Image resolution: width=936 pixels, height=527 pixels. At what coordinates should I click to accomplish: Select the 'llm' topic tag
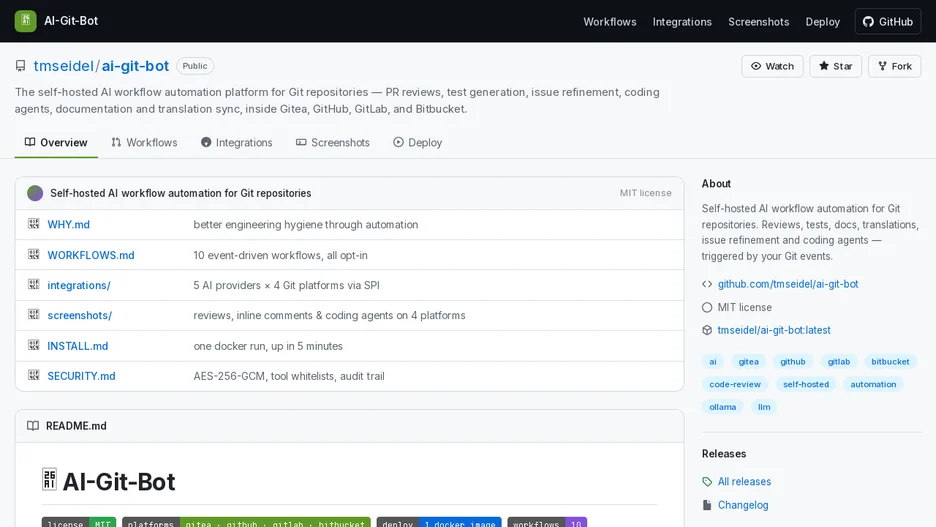(x=764, y=407)
